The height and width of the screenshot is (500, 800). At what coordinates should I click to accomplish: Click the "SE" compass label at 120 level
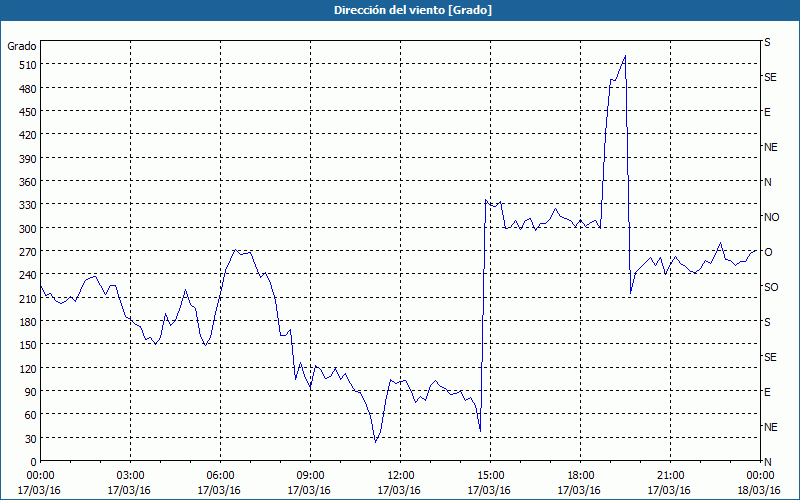770,357
